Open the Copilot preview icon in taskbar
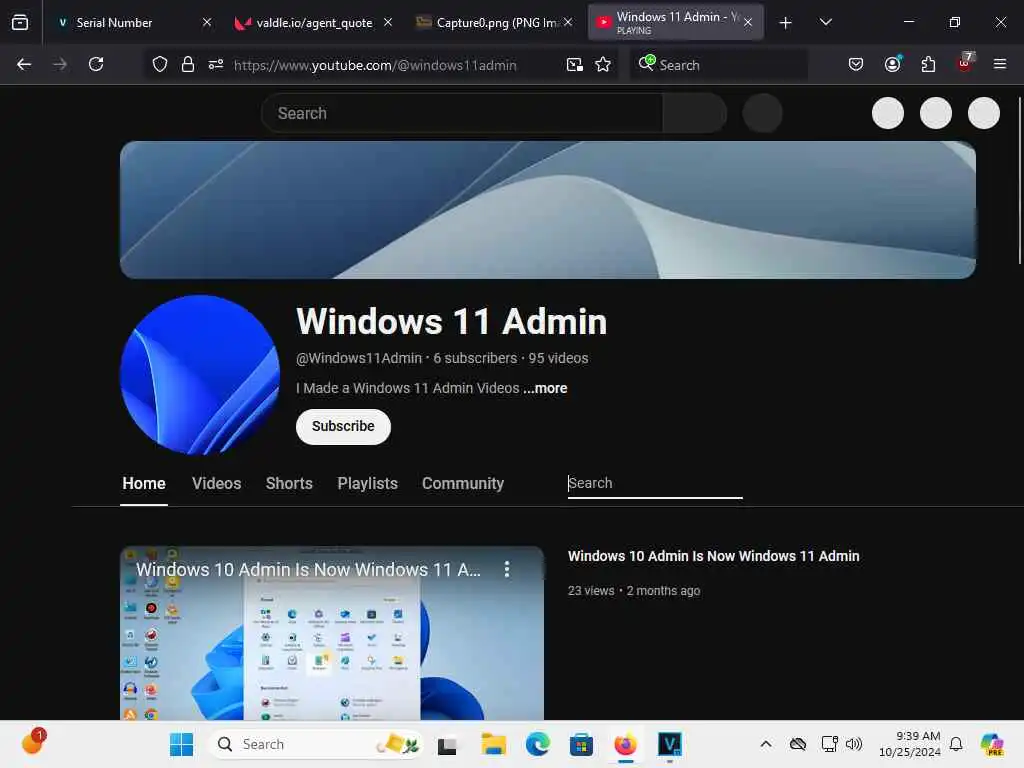 tap(991, 744)
